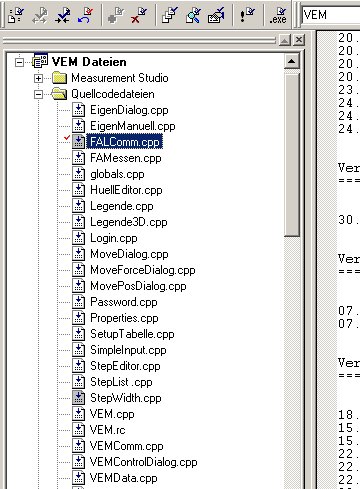The width and height of the screenshot is (360, 489).
Task: Select HuellEditor.cpp in the file tree
Action: (126, 190)
